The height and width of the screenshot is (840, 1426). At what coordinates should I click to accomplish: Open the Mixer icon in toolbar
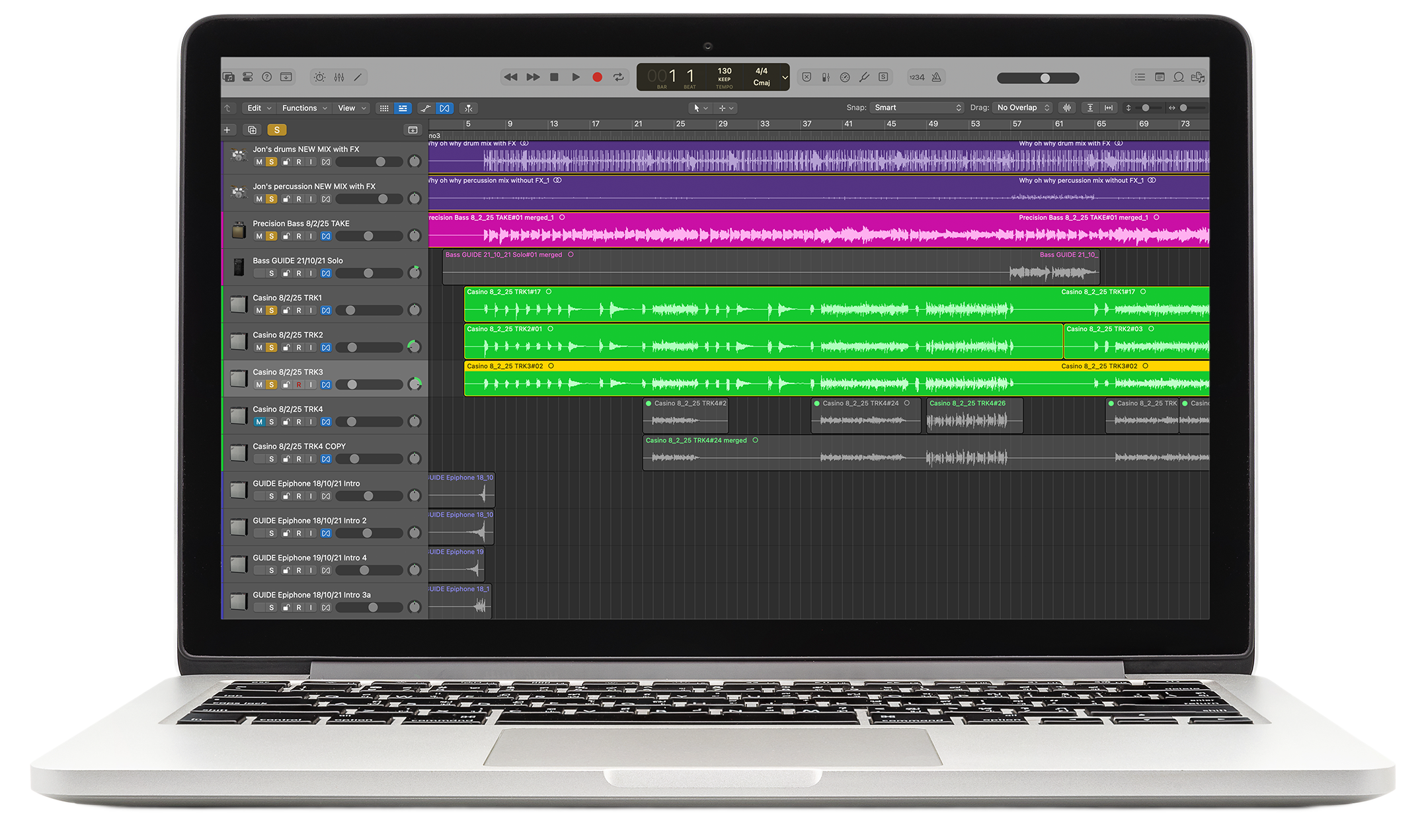[339, 77]
